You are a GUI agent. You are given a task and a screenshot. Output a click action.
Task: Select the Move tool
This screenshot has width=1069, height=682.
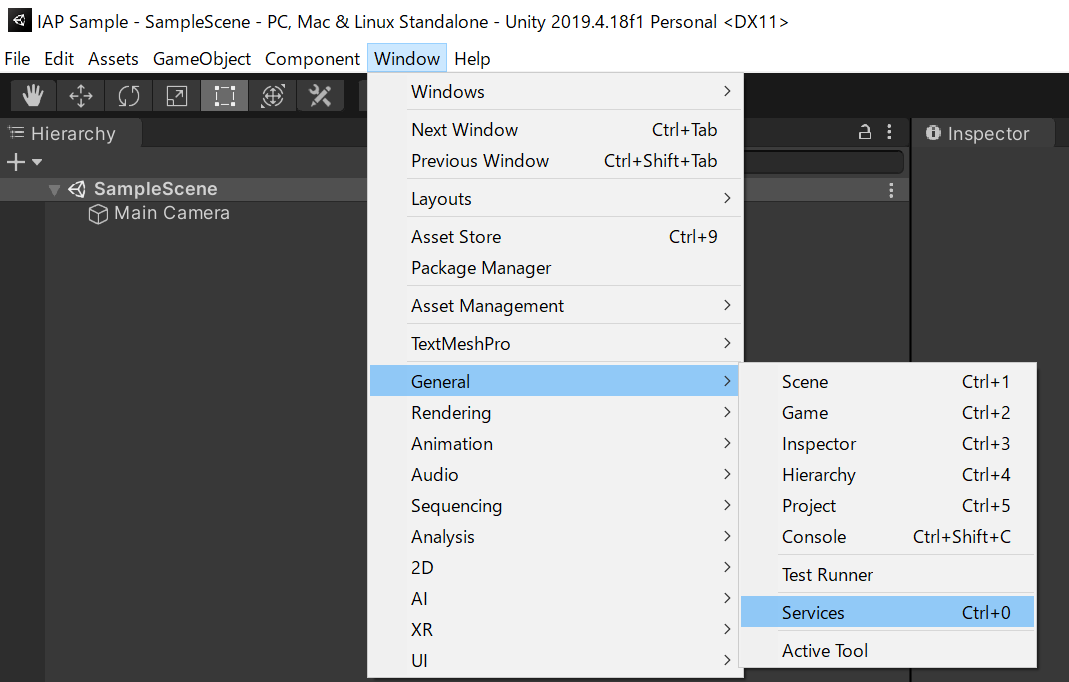pyautogui.click(x=81, y=96)
